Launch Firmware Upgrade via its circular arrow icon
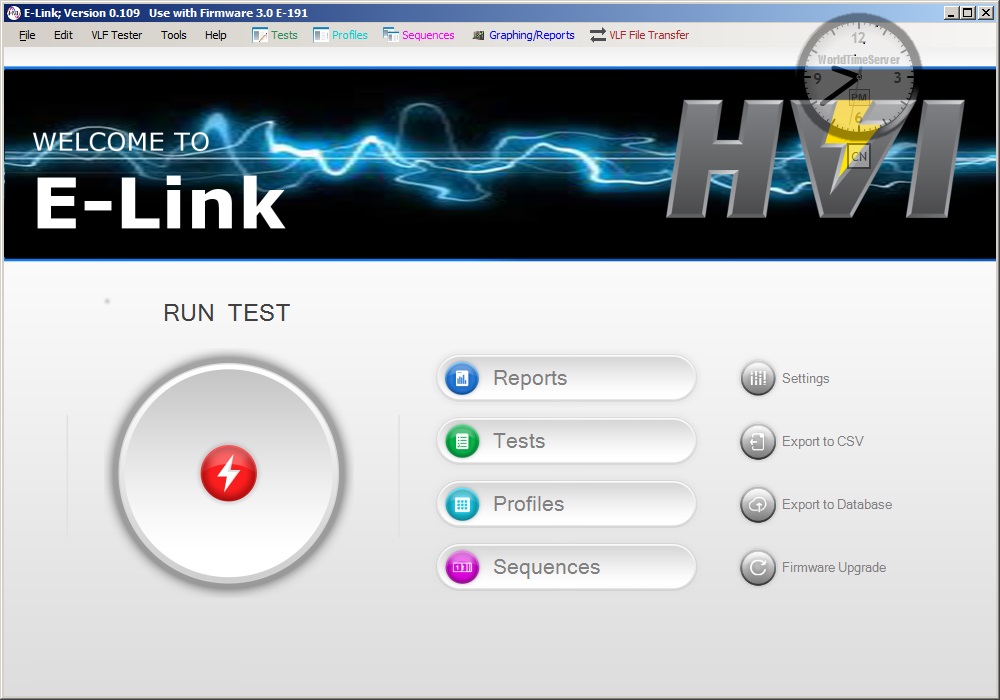Image resolution: width=1000 pixels, height=700 pixels. tap(758, 567)
